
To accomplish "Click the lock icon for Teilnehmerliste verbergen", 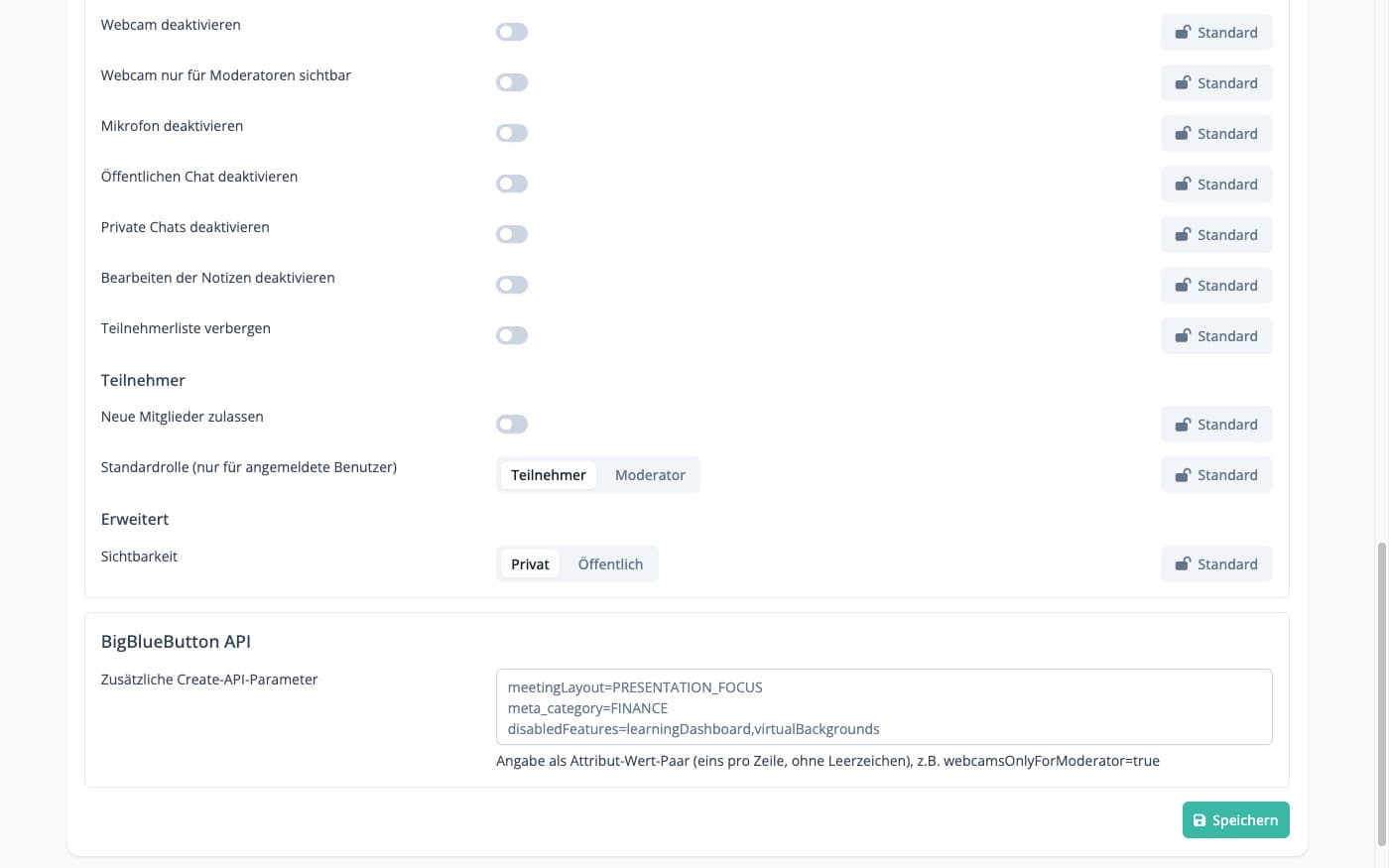I will (x=1183, y=336).
